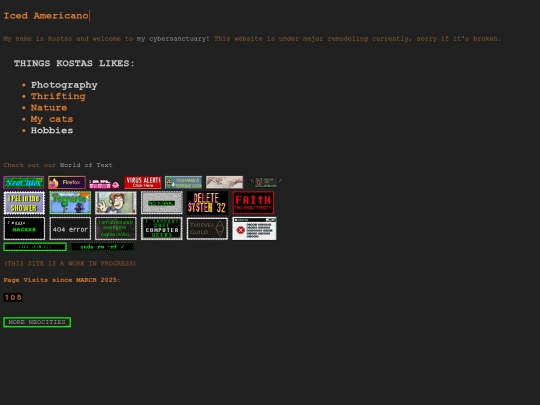Click the Neocities badge
This screenshot has height=405, width=540.
point(24,183)
